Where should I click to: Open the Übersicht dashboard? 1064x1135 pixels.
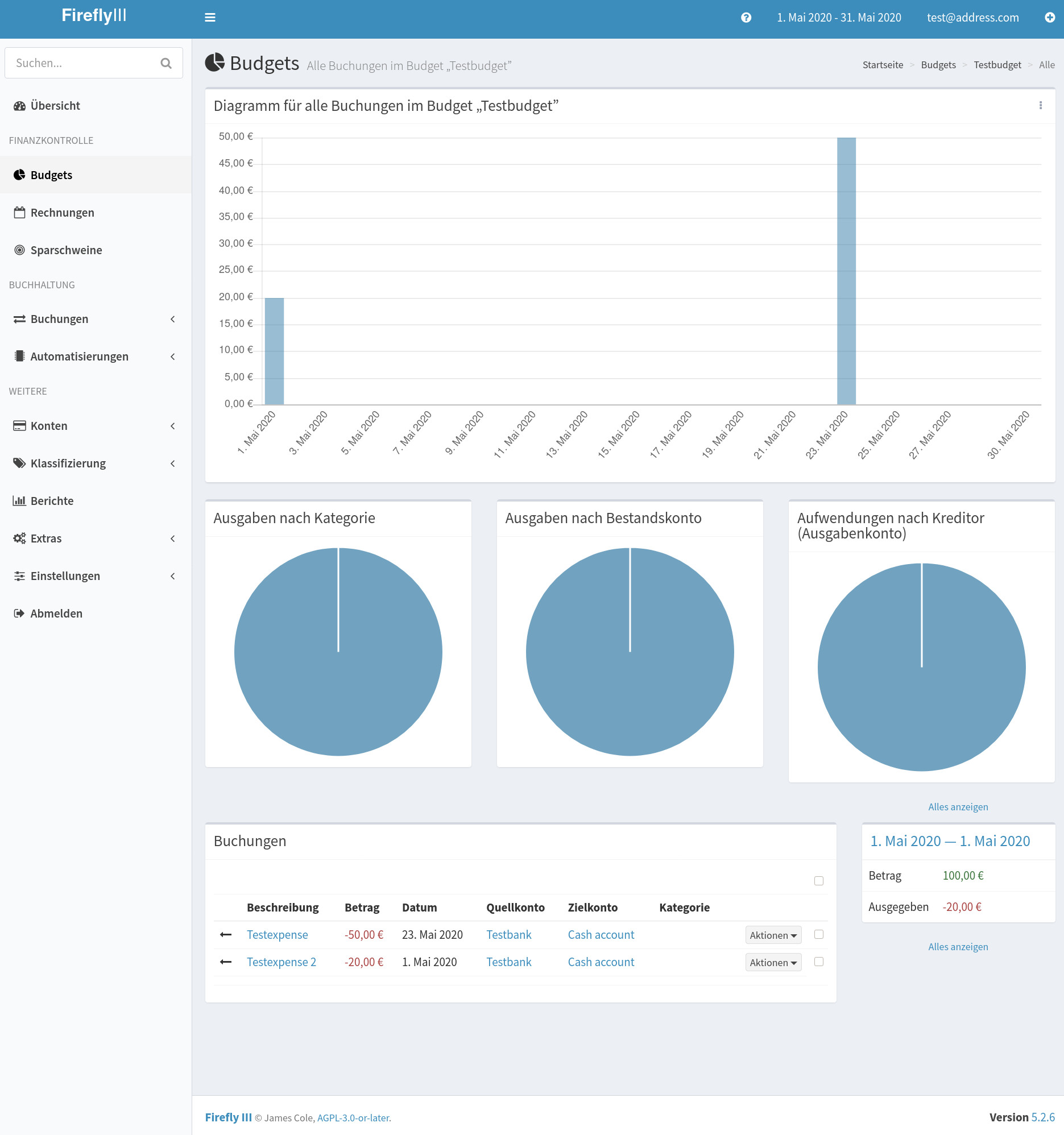coord(55,106)
